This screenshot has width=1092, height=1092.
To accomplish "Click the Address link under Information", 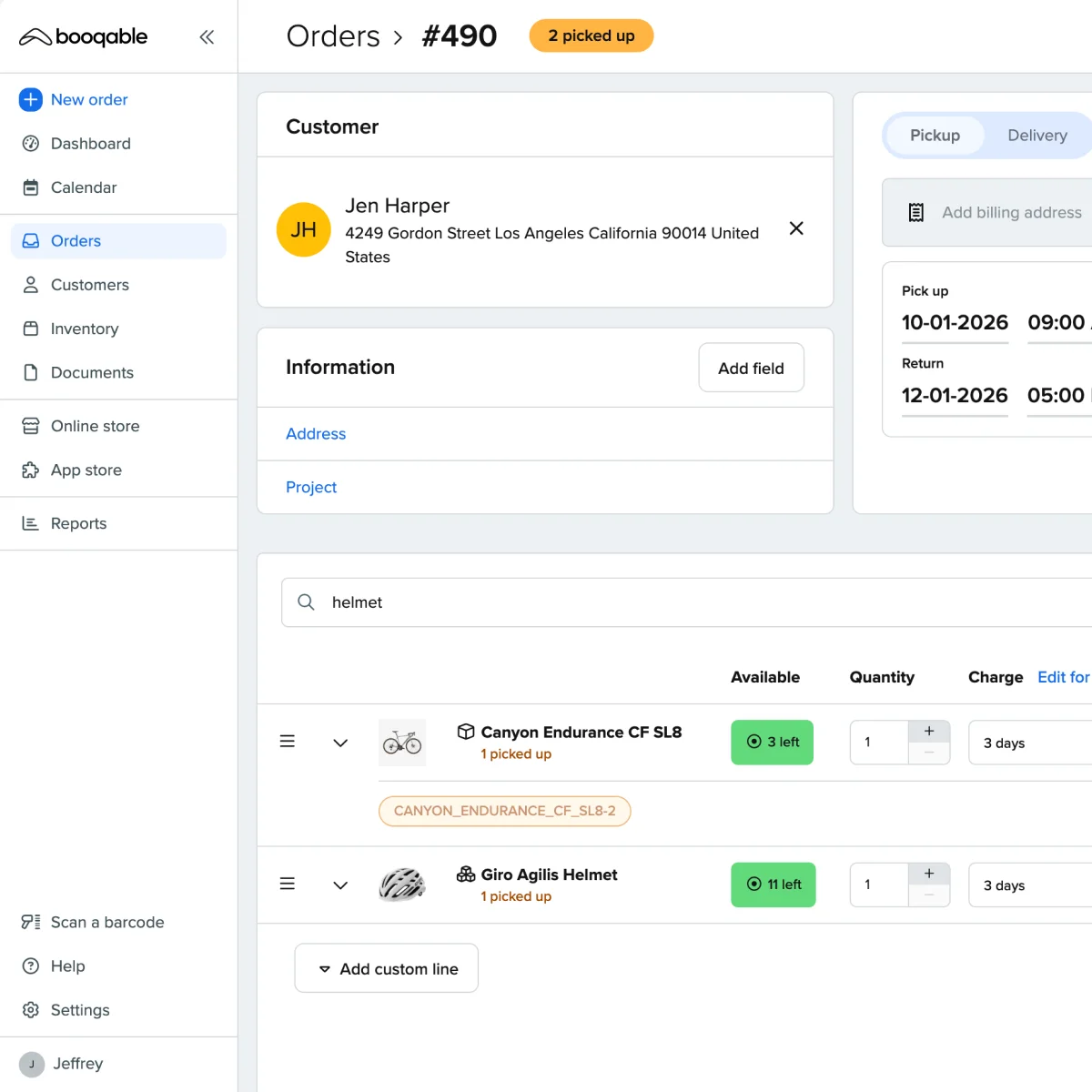I will coord(316,434).
